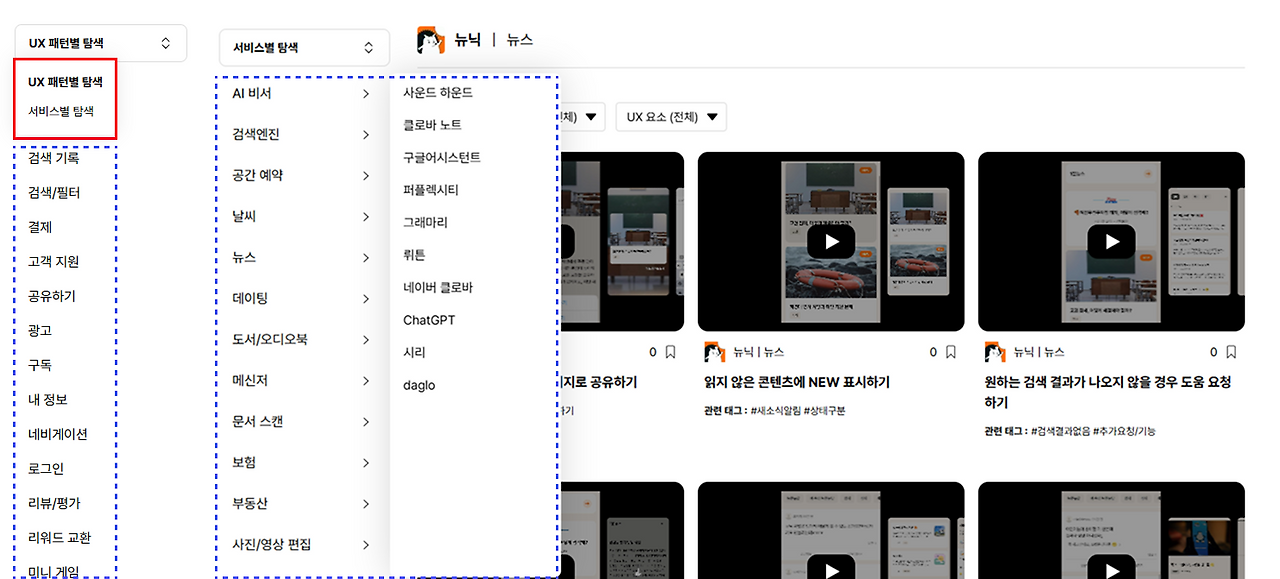Viewport: 1280px width, 579px height.
Task: Select 리뷰/평가 in pattern list
Action: tap(54, 503)
